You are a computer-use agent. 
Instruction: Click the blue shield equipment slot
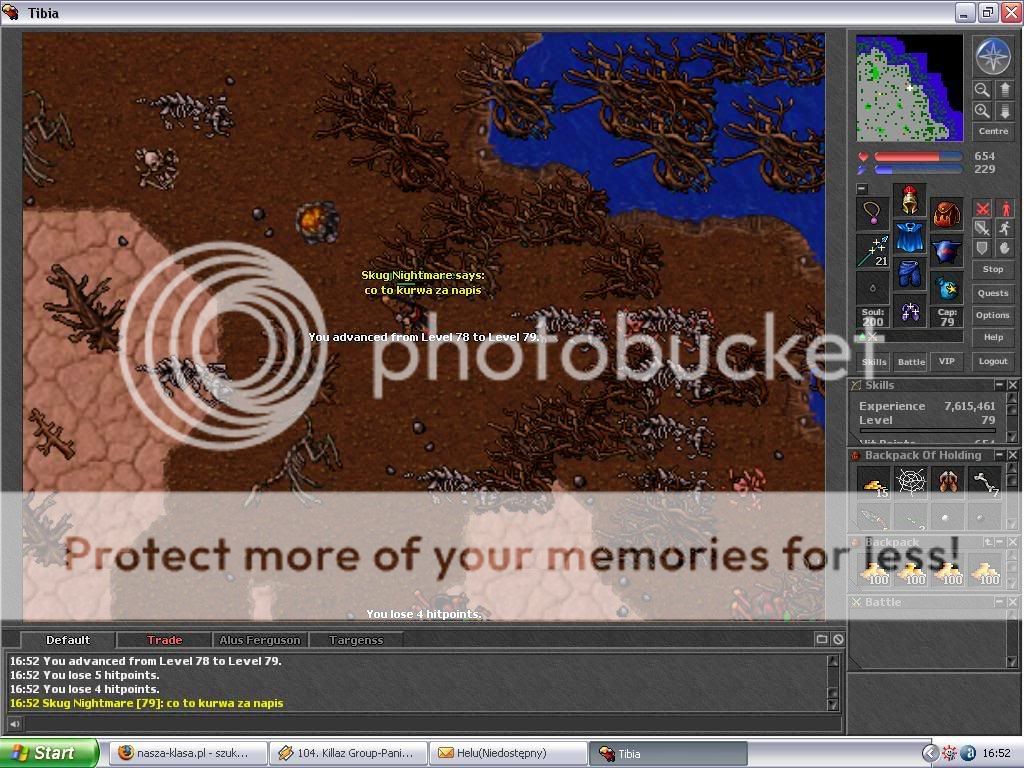[x=946, y=251]
